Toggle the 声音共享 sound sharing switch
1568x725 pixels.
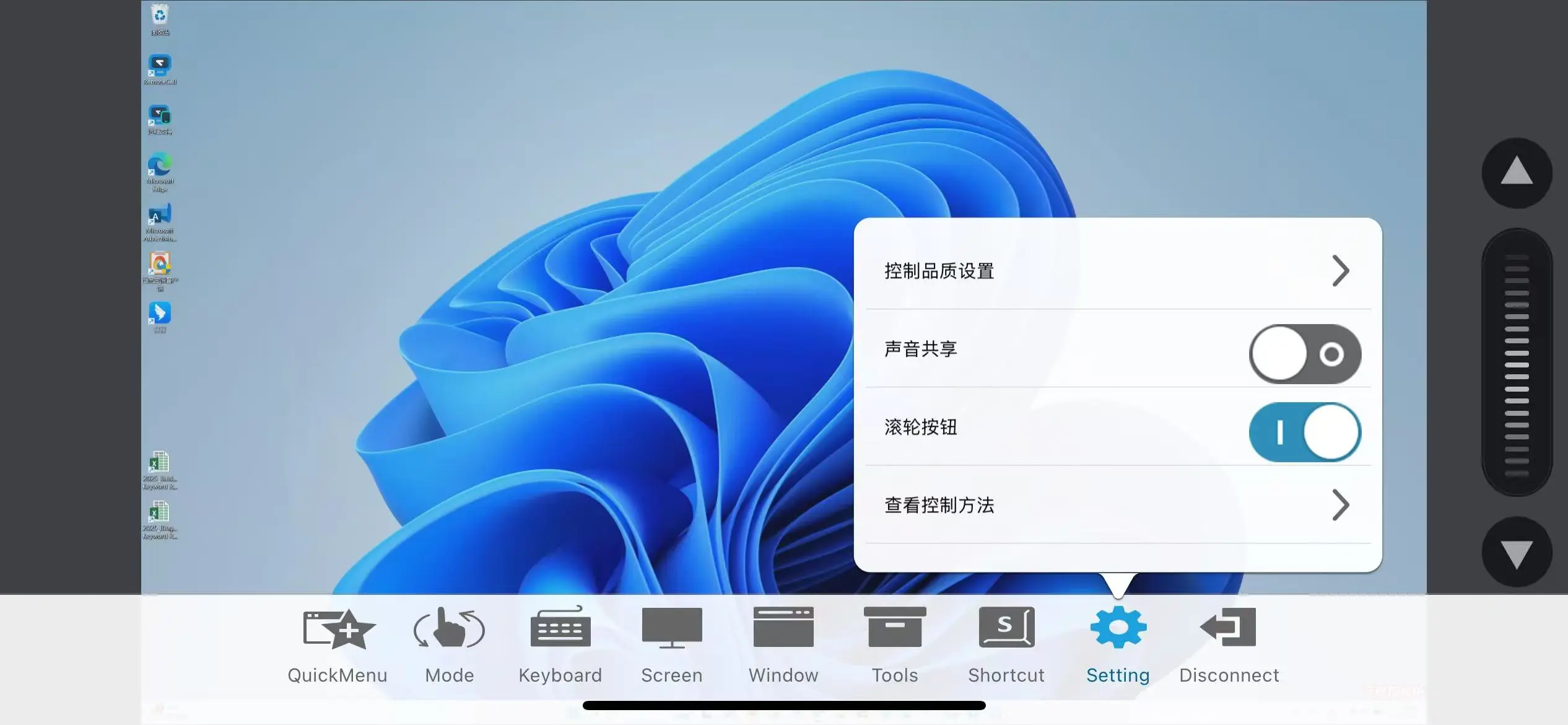1305,354
